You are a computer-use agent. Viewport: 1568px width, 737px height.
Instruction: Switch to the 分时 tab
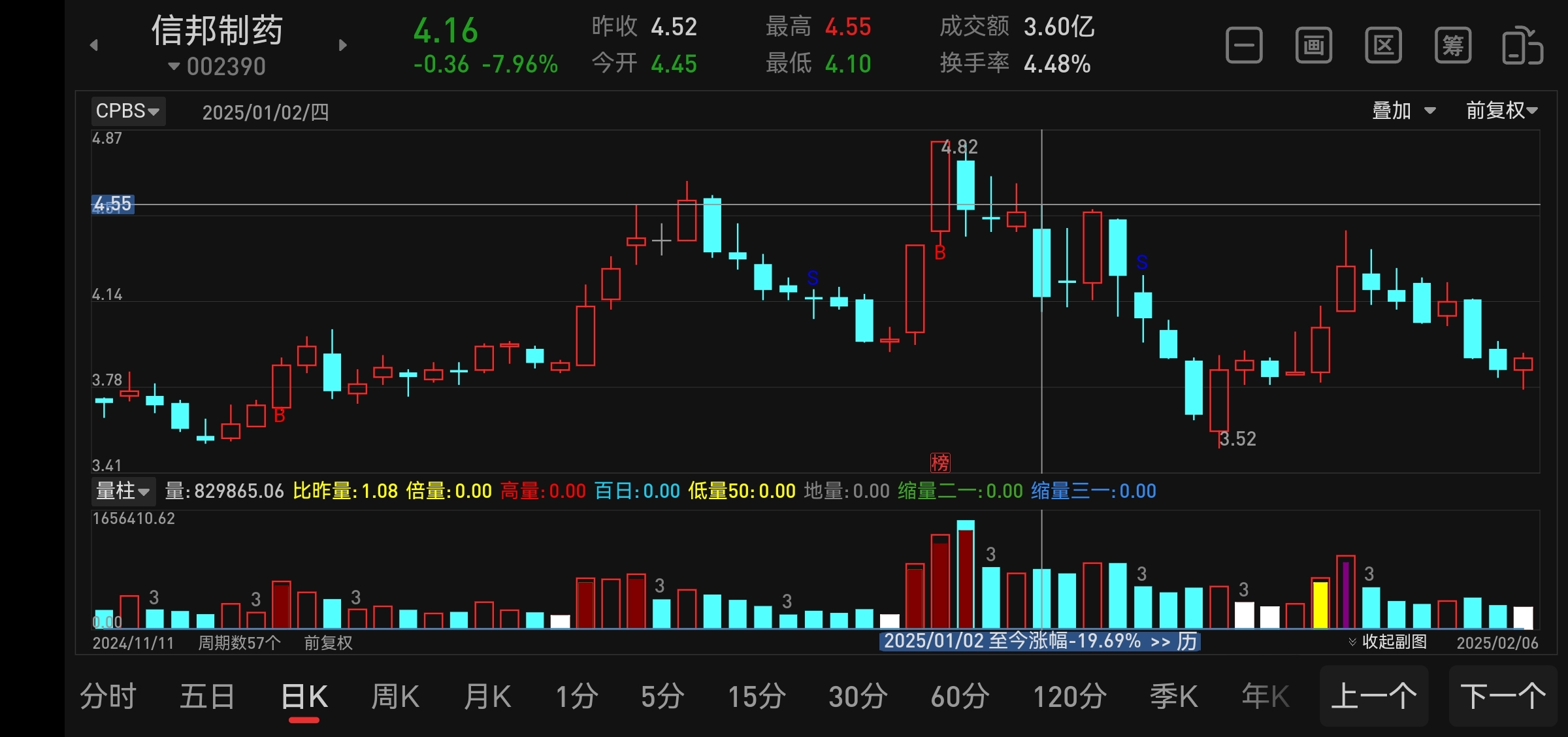pyautogui.click(x=108, y=696)
